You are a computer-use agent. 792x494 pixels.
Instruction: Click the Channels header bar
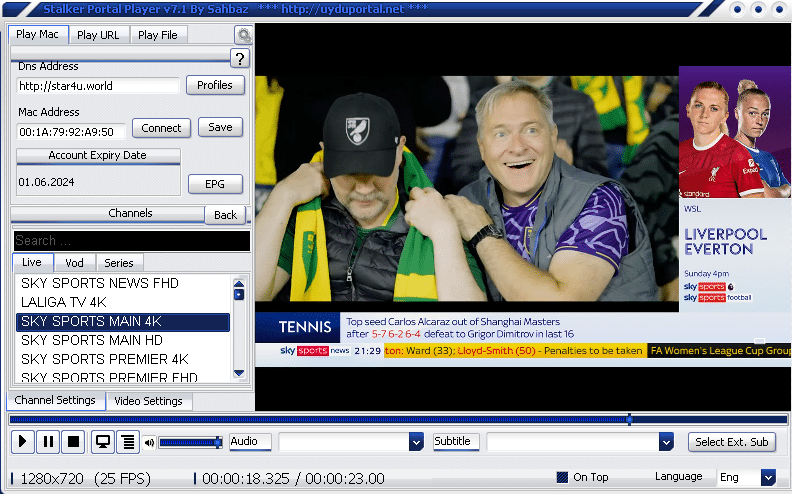pos(108,214)
